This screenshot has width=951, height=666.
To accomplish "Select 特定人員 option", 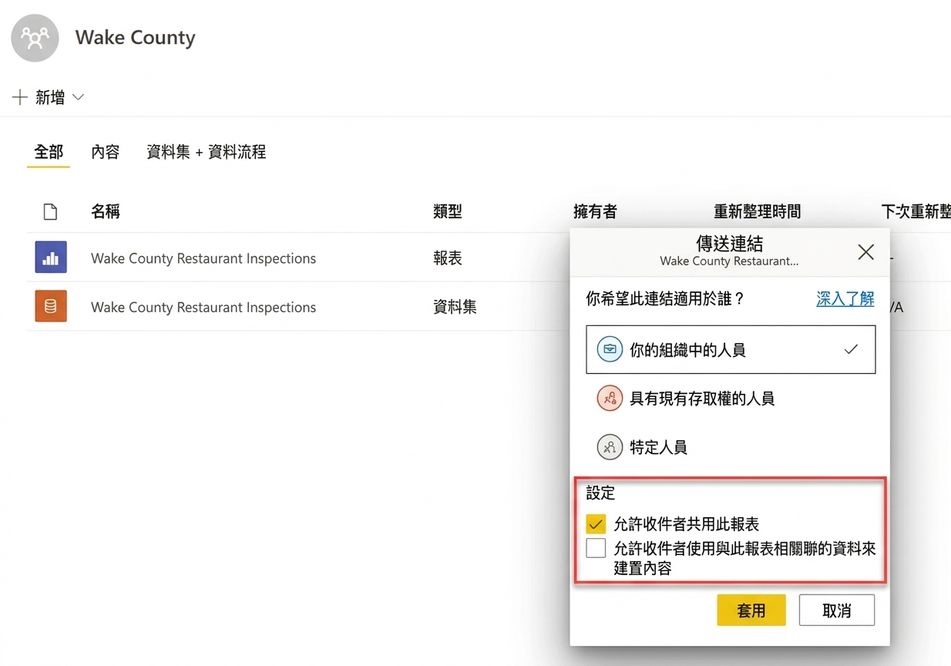I will point(731,447).
